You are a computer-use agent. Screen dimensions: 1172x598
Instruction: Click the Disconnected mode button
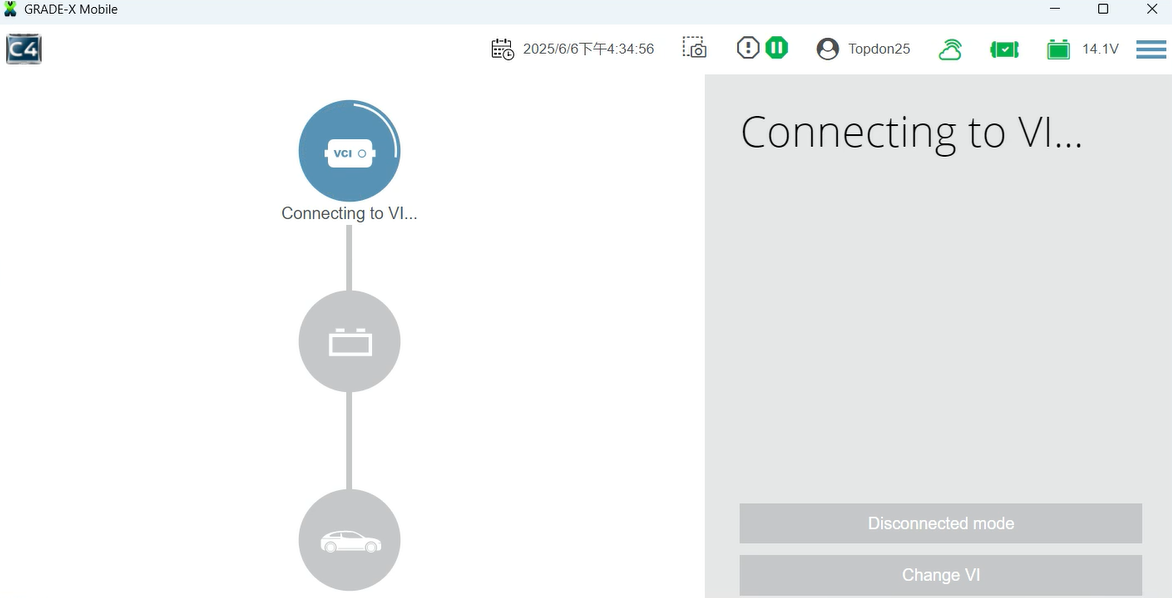pos(940,524)
